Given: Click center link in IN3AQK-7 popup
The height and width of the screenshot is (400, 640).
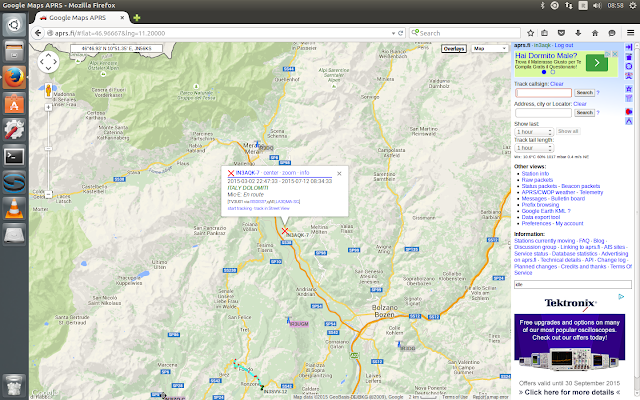Looking at the screenshot, I should tap(271, 173).
